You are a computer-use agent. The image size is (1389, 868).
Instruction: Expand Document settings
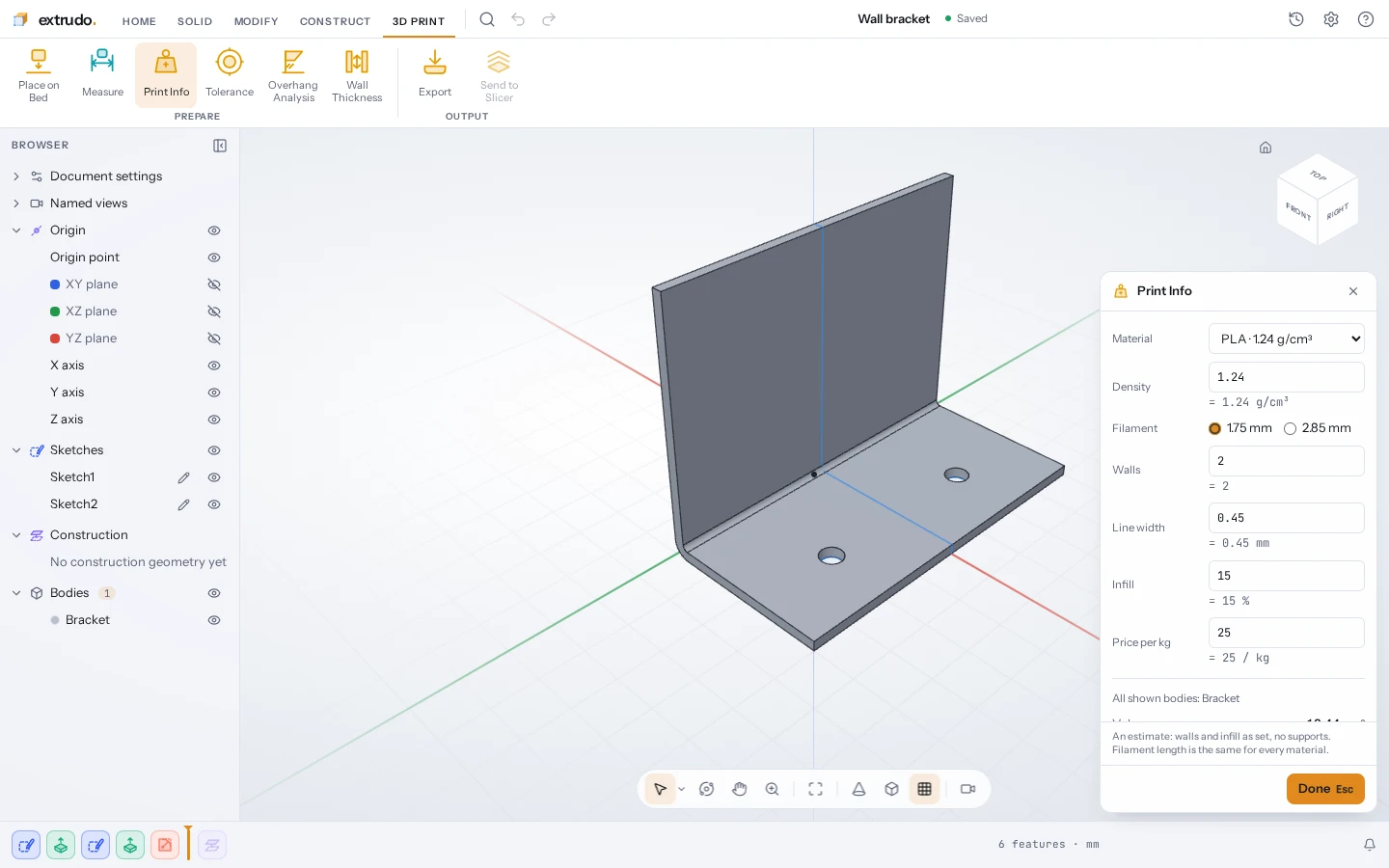(16, 176)
